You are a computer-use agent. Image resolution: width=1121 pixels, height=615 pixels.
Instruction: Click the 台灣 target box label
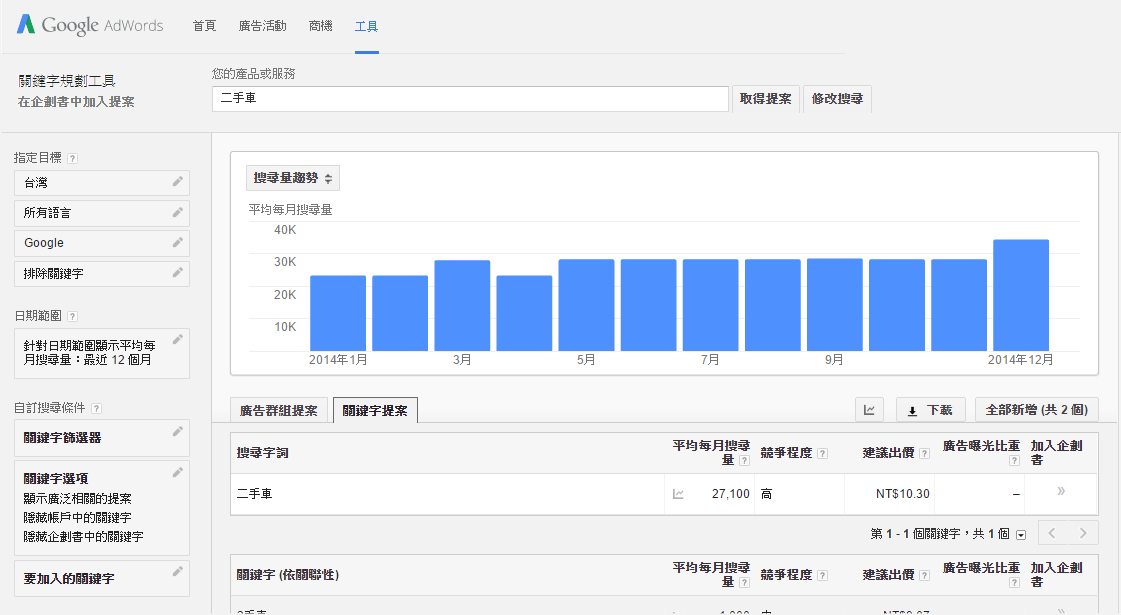click(36, 183)
